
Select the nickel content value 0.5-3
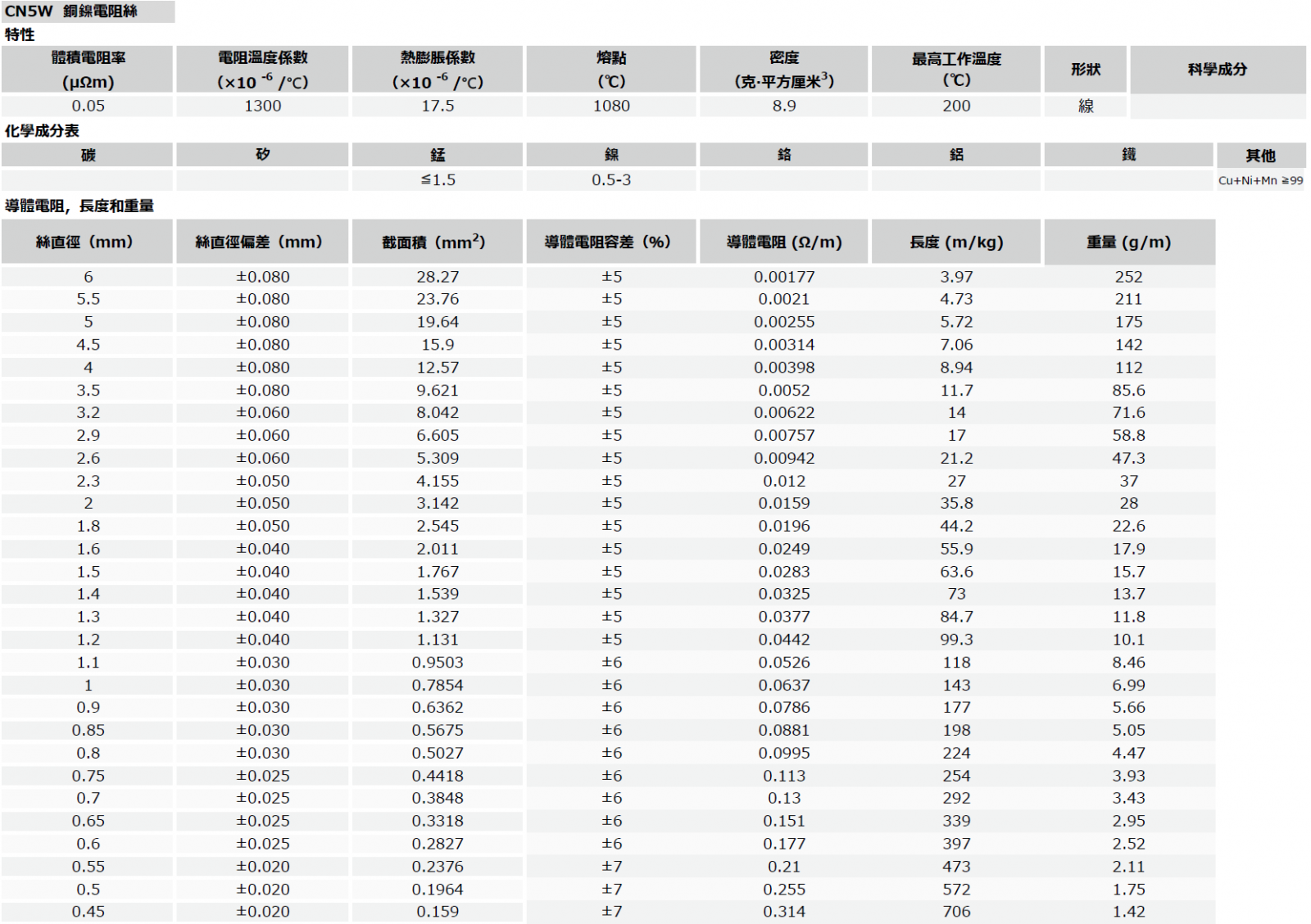tap(611, 179)
